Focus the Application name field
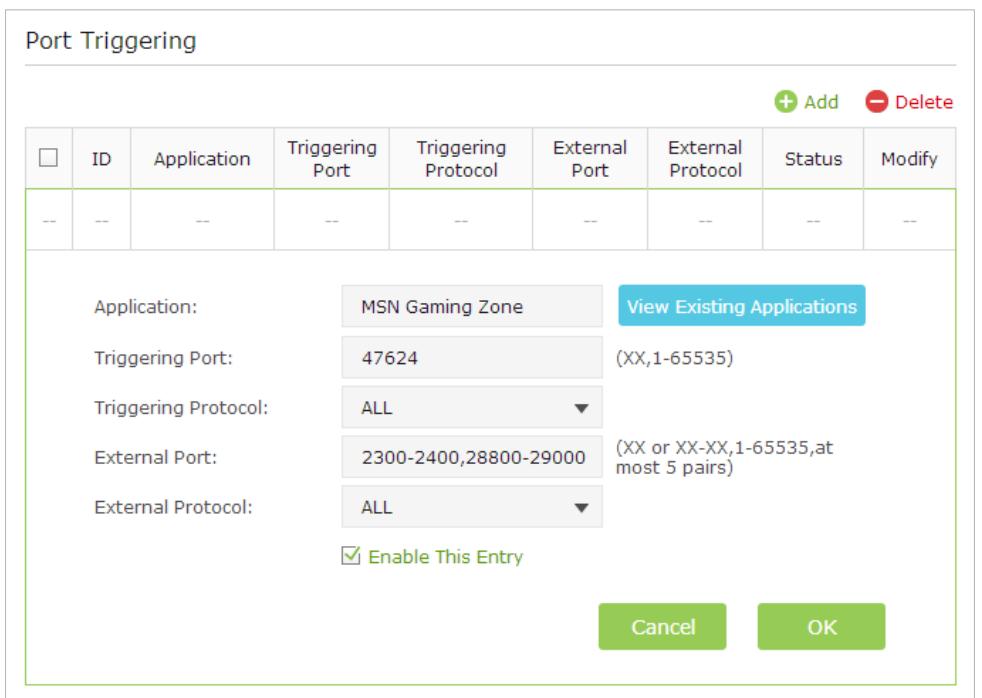982x698 pixels. (x=472, y=307)
